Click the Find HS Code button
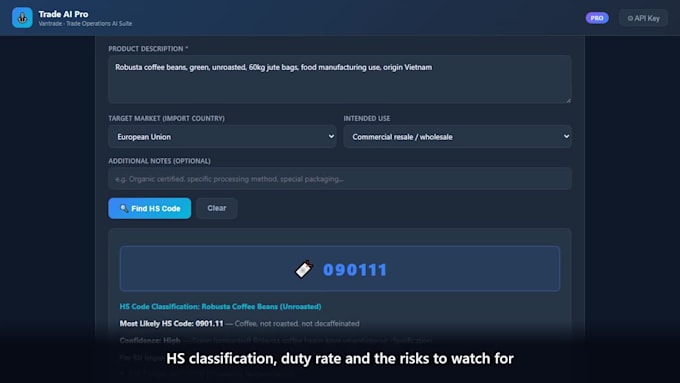The height and width of the screenshot is (383, 680). click(x=150, y=208)
